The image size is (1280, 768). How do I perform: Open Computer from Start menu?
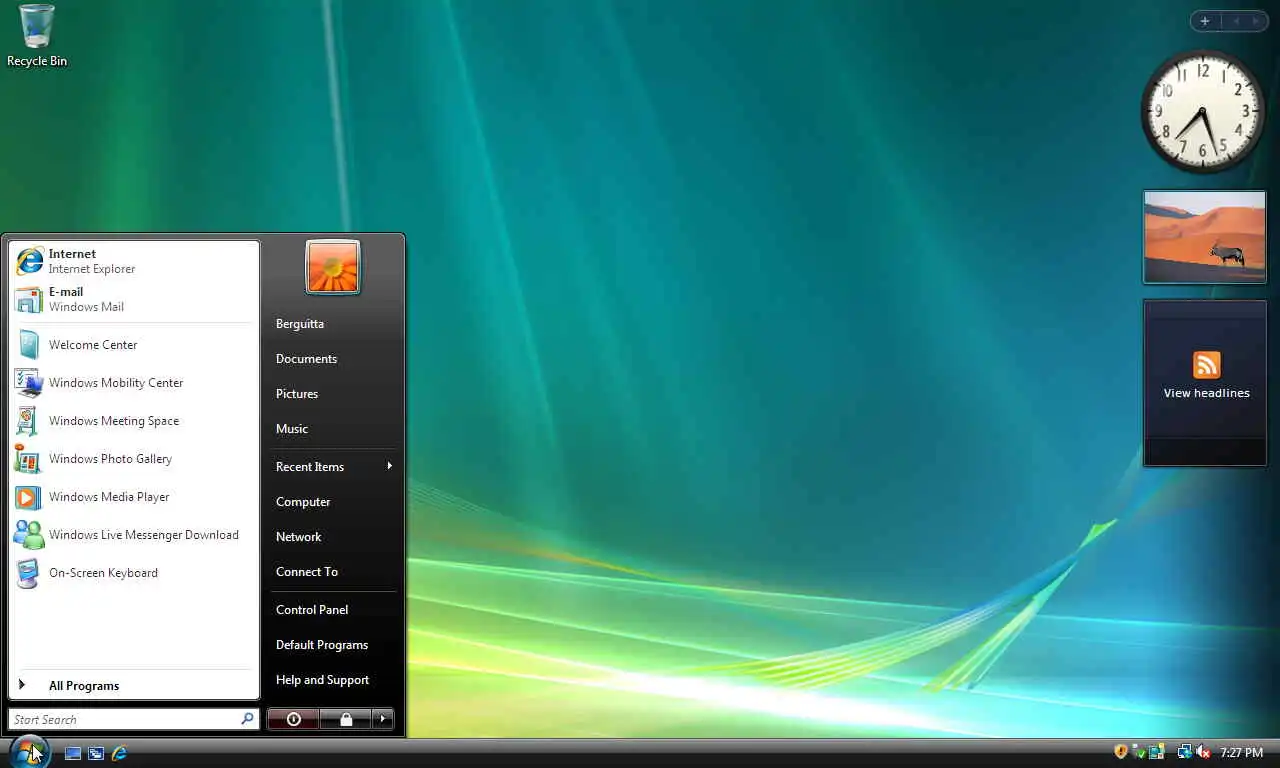[334, 502]
